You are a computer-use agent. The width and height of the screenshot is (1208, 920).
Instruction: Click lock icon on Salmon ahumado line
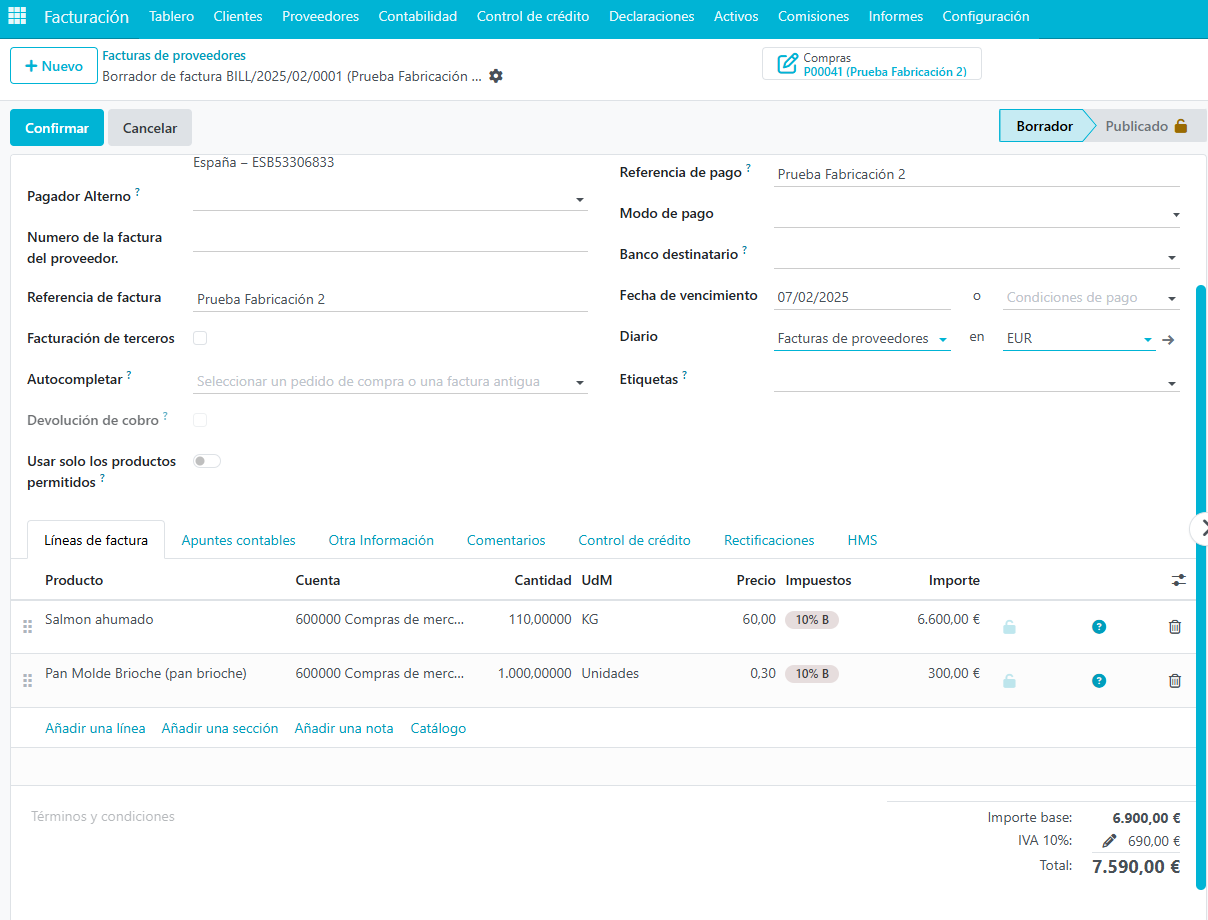tap(1010, 627)
